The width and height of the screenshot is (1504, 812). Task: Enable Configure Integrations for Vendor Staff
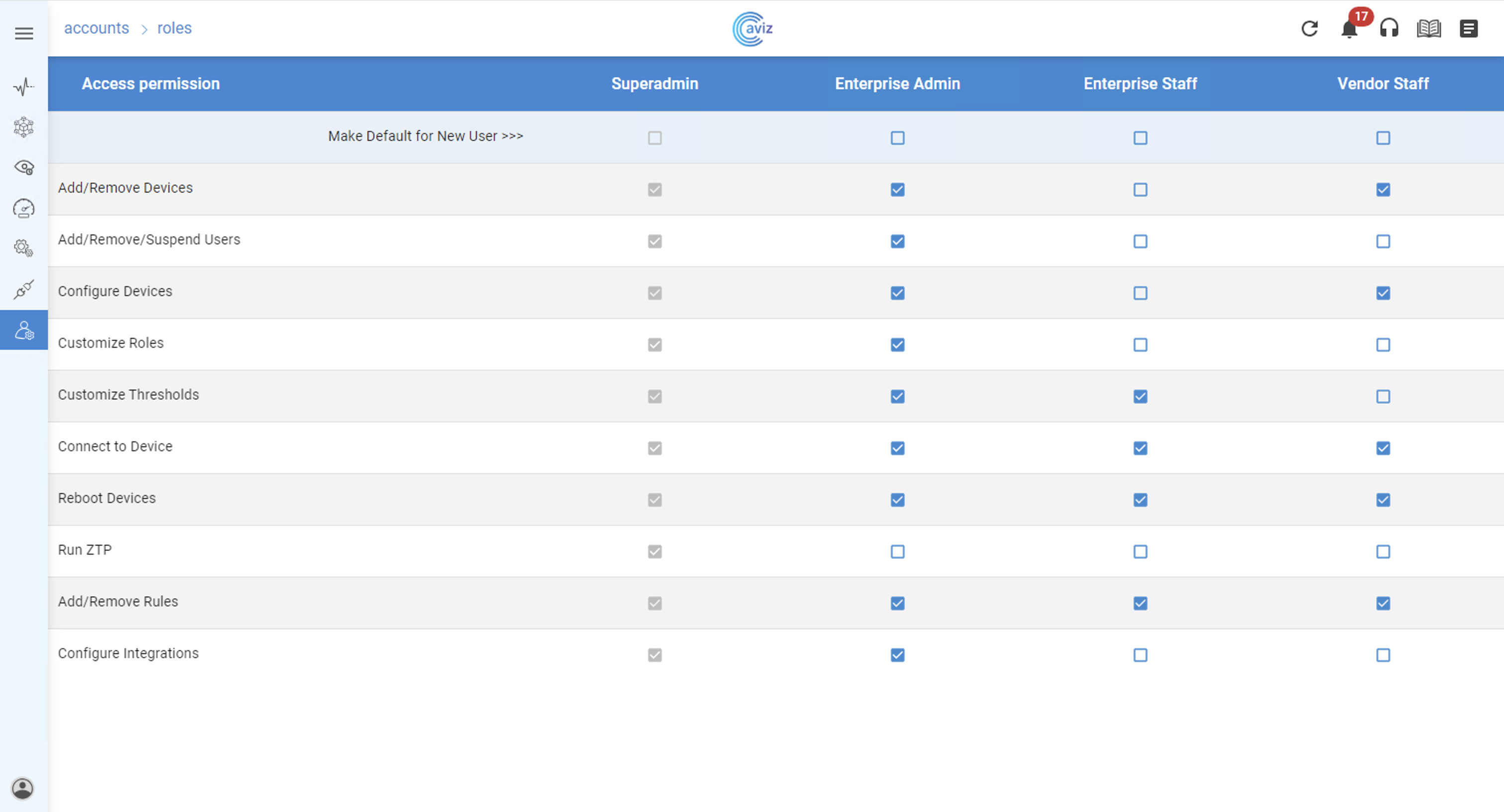pyautogui.click(x=1383, y=655)
